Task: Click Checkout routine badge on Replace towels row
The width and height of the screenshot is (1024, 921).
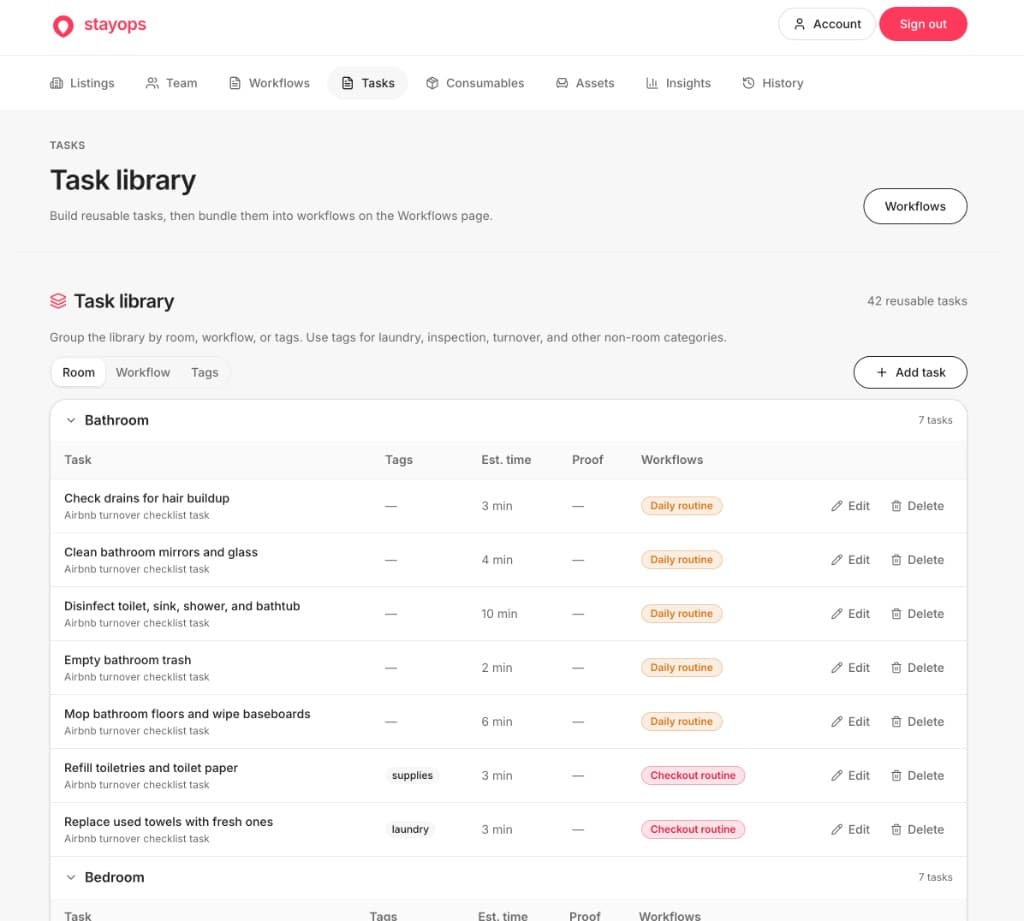Action: click(x=693, y=829)
